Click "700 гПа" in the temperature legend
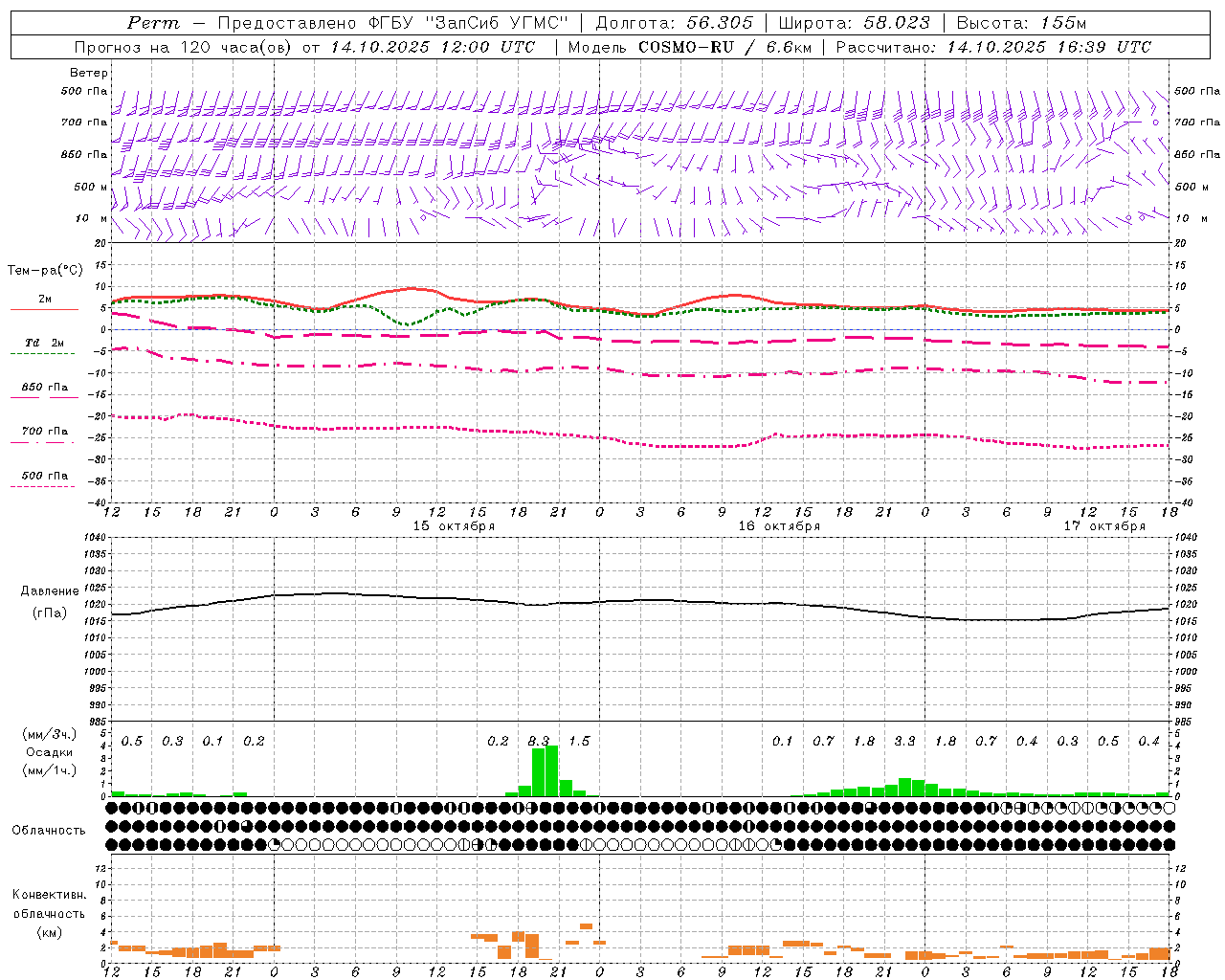The height and width of the screenshot is (980, 1225). [44, 432]
